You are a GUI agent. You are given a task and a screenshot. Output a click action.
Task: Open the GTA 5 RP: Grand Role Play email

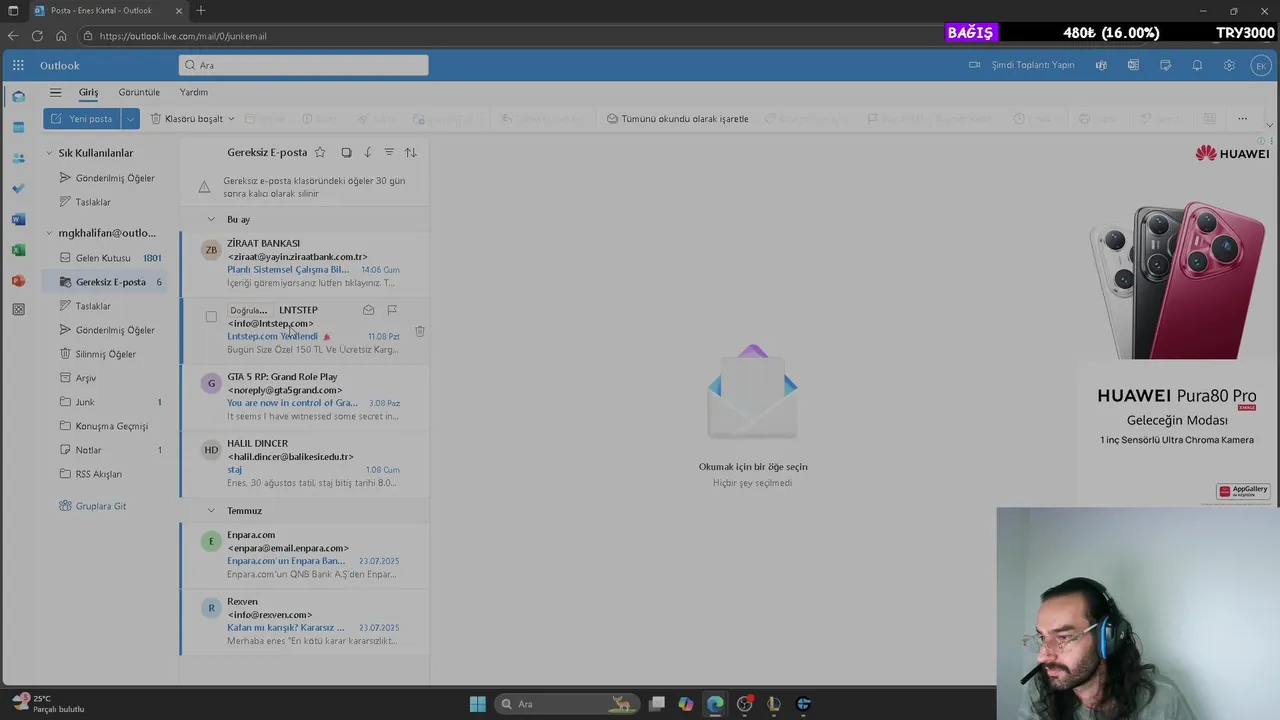click(x=305, y=397)
